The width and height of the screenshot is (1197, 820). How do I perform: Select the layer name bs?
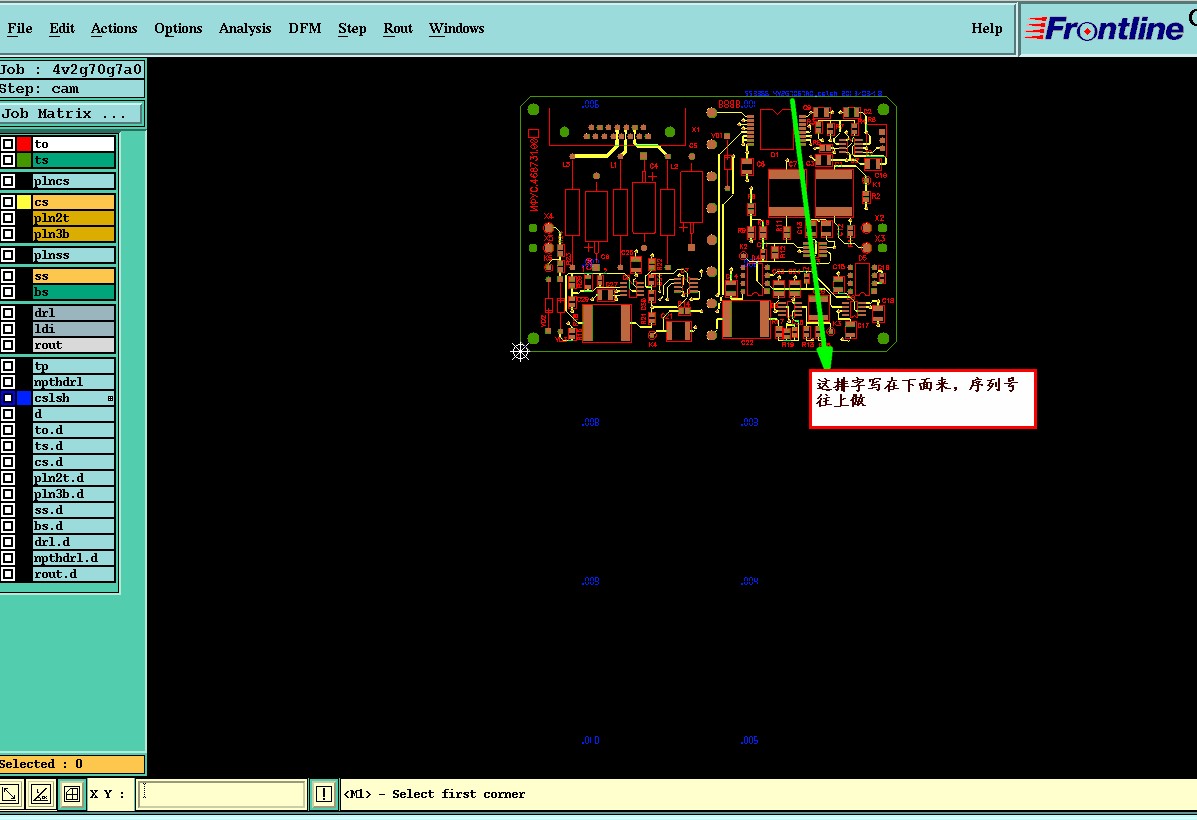click(73, 292)
